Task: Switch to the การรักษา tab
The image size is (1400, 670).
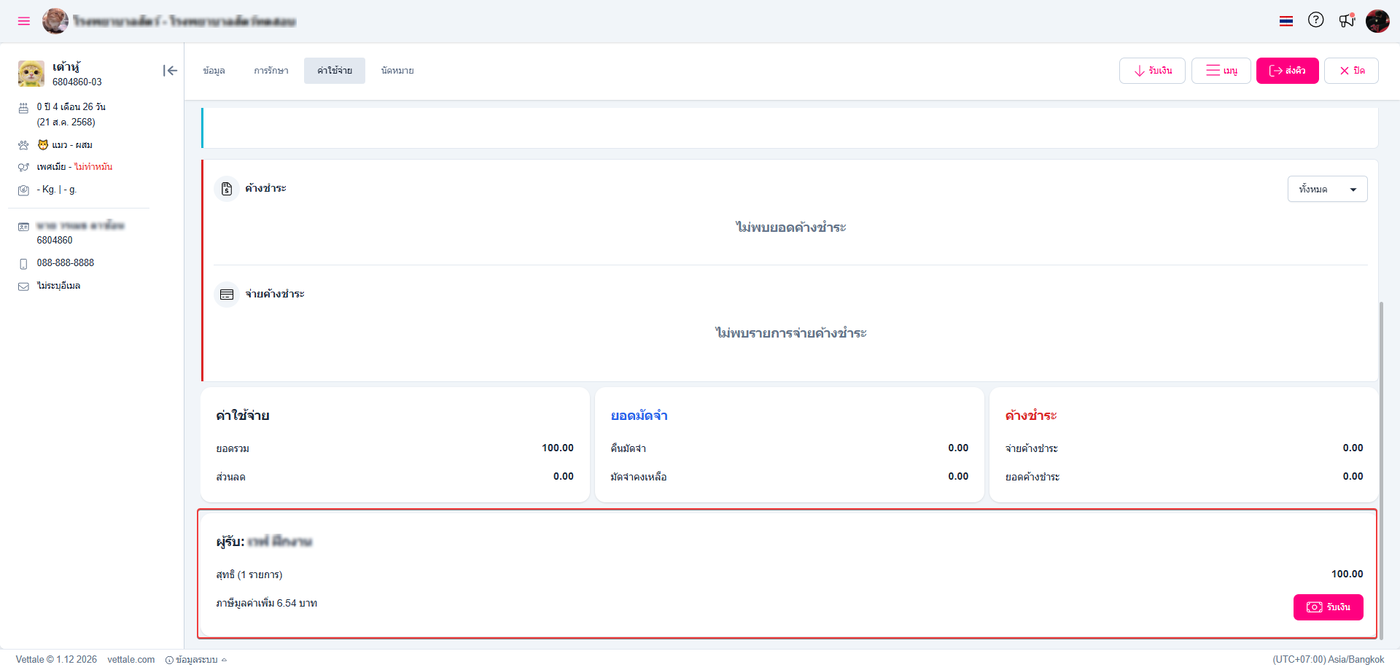Action: point(271,71)
